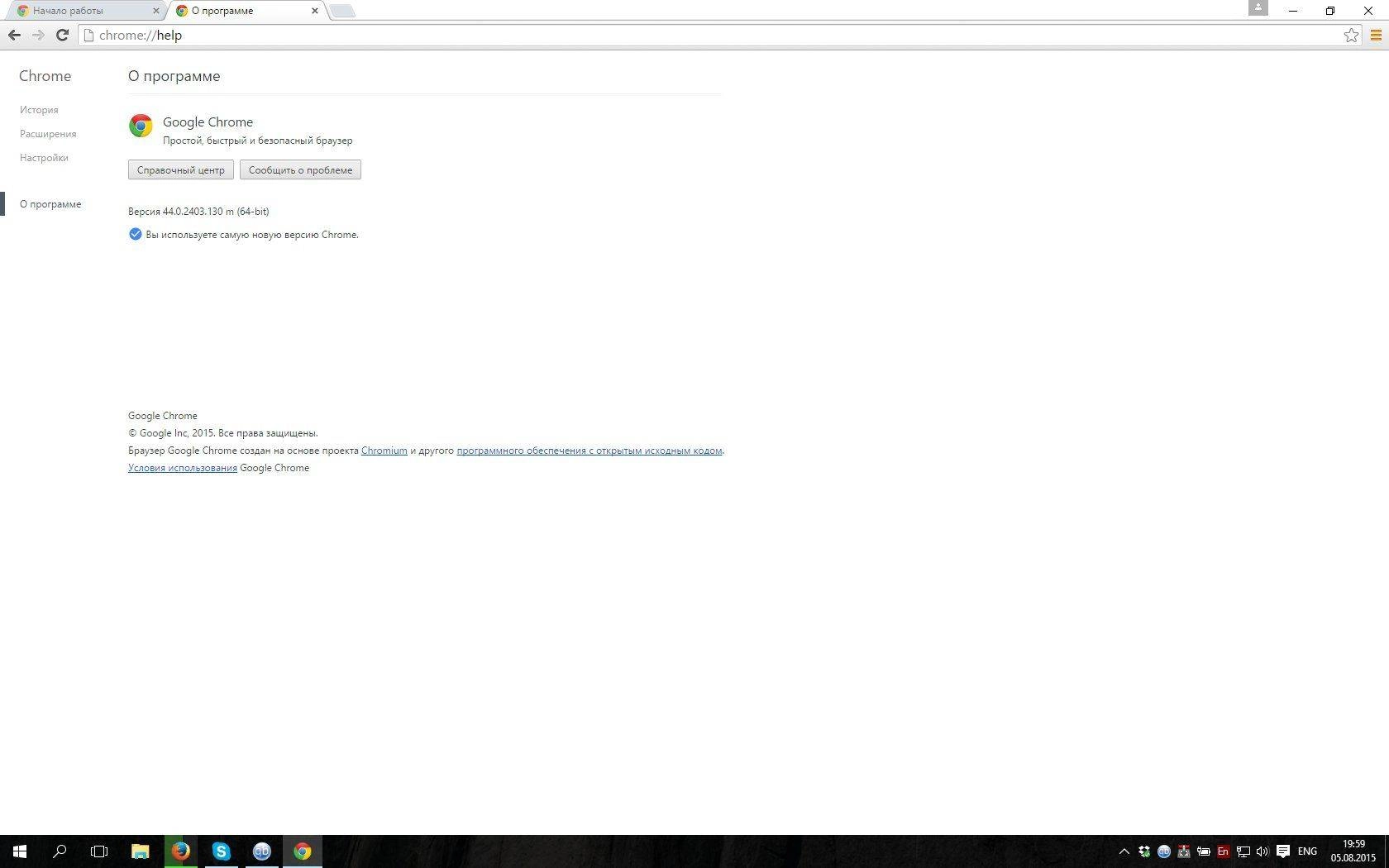Open Расширения in the sidebar
Image resolution: width=1389 pixels, height=868 pixels.
48,134
